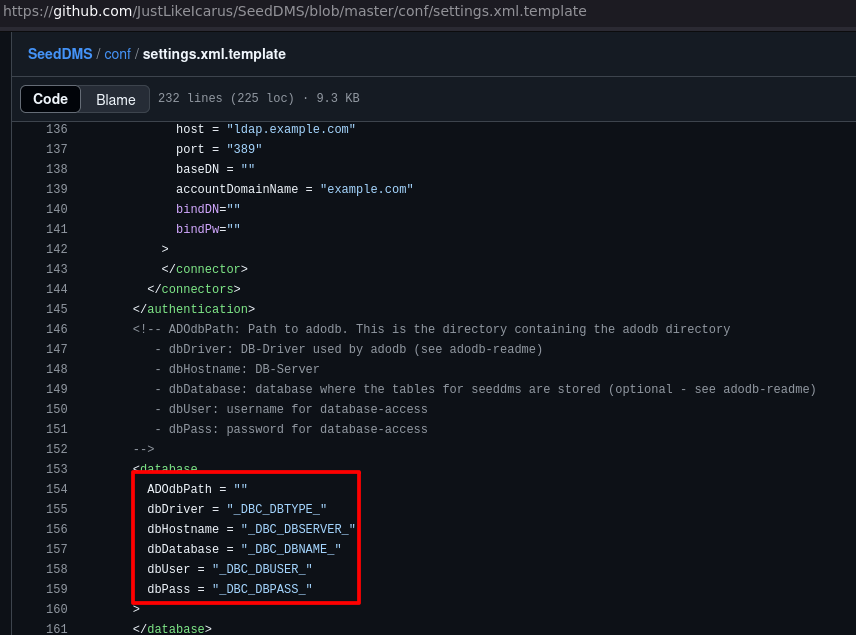Open the SeedDMS repository breadcrumb link
Image resolution: width=856 pixels, height=635 pixels.
pos(59,54)
